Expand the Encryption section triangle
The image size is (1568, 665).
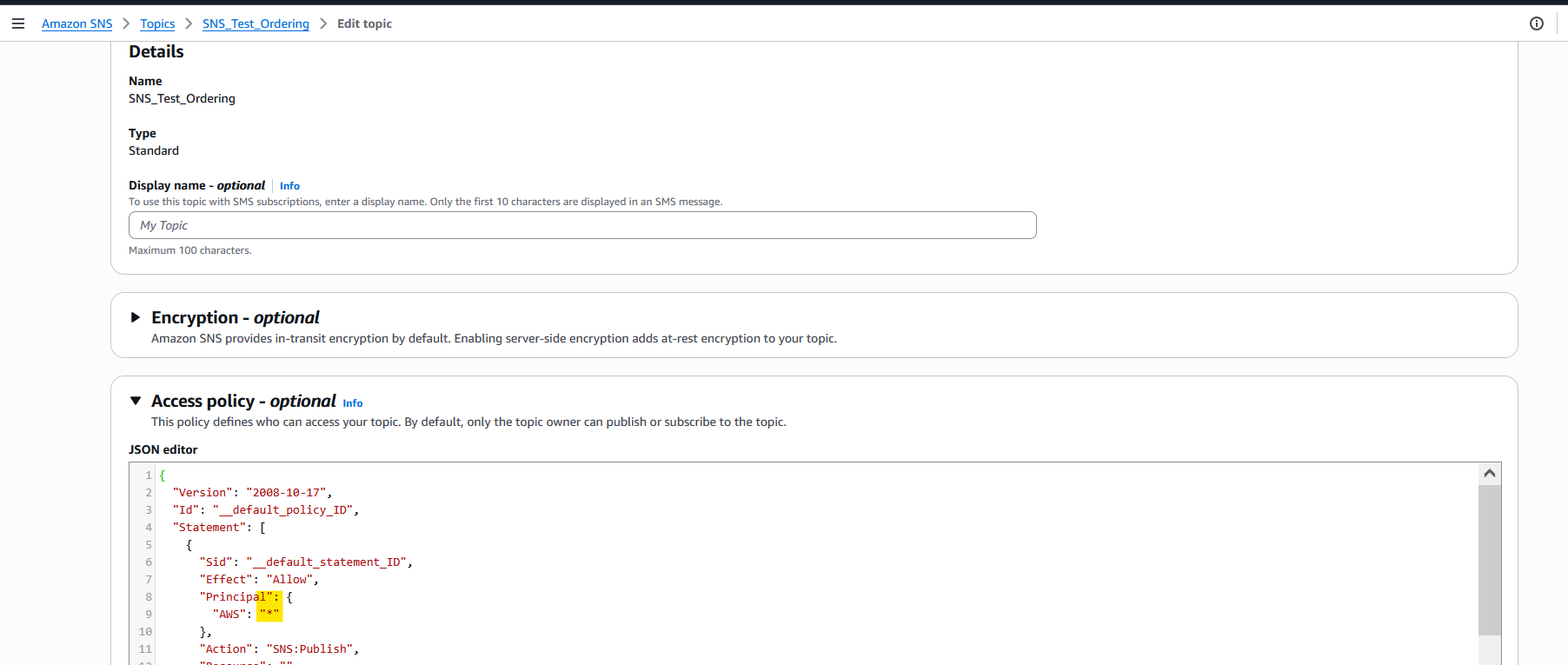(136, 317)
